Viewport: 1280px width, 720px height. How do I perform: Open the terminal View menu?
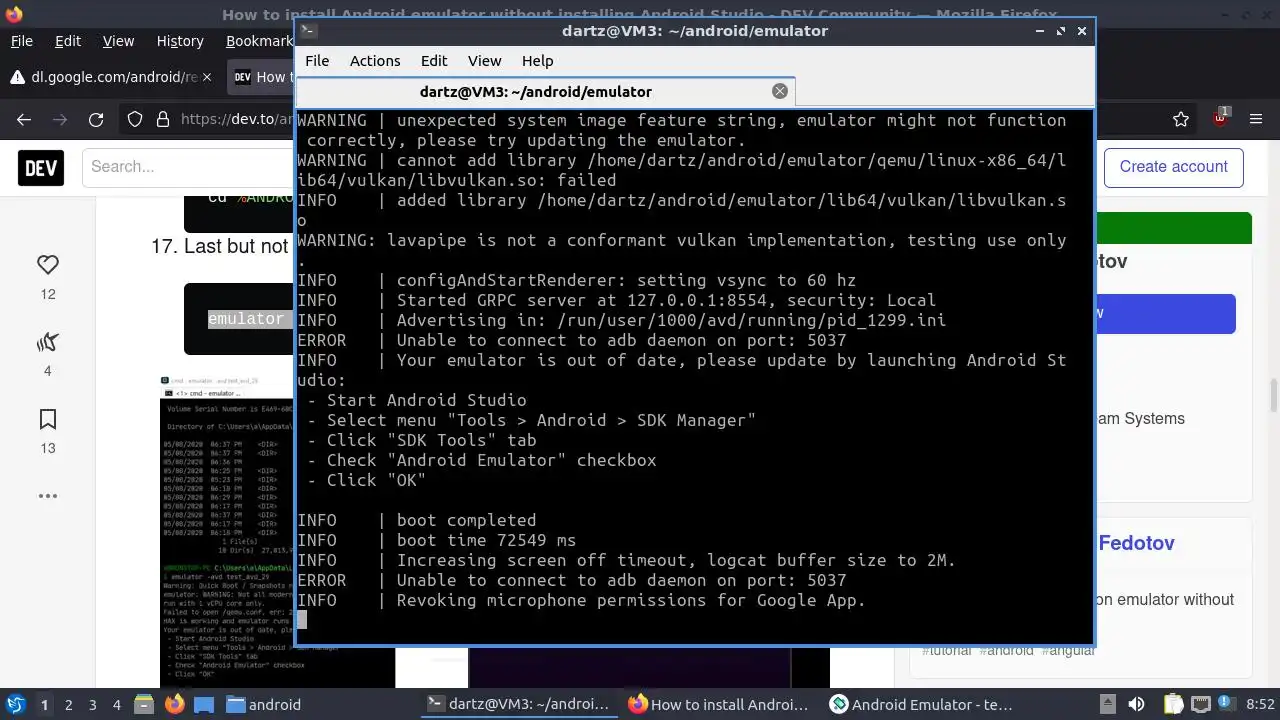tap(485, 61)
